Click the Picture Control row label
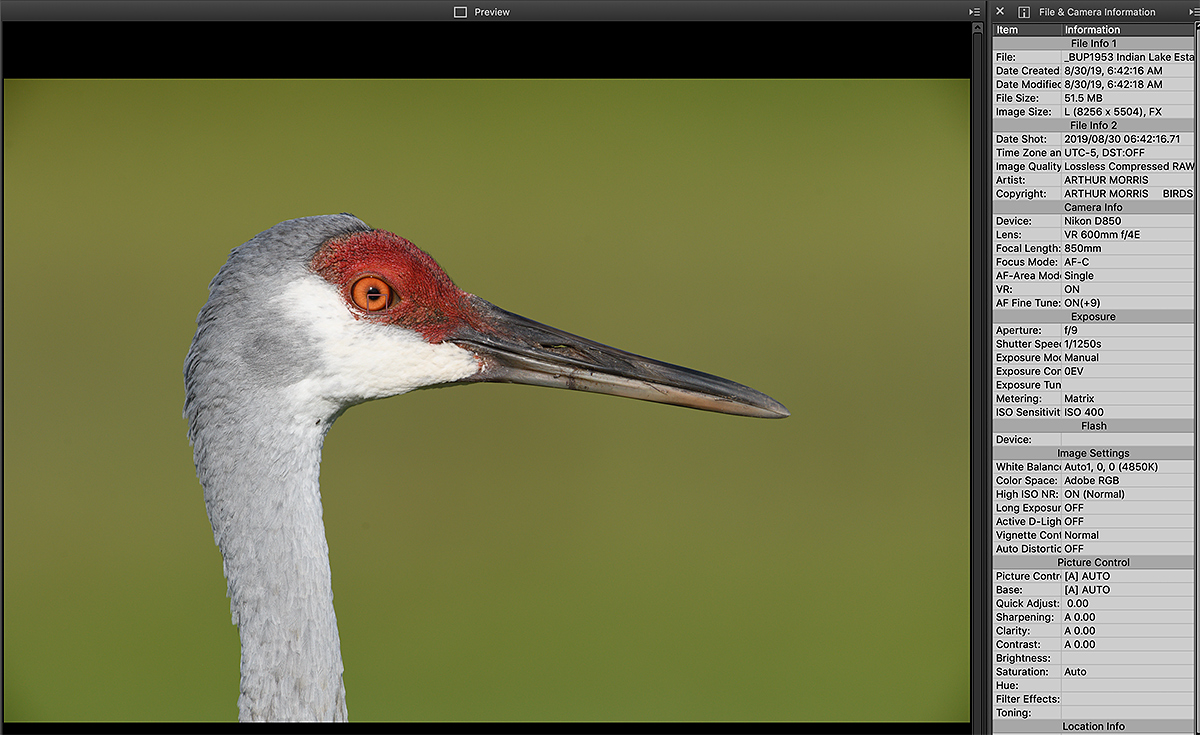Image resolution: width=1200 pixels, height=735 pixels. click(x=1028, y=576)
